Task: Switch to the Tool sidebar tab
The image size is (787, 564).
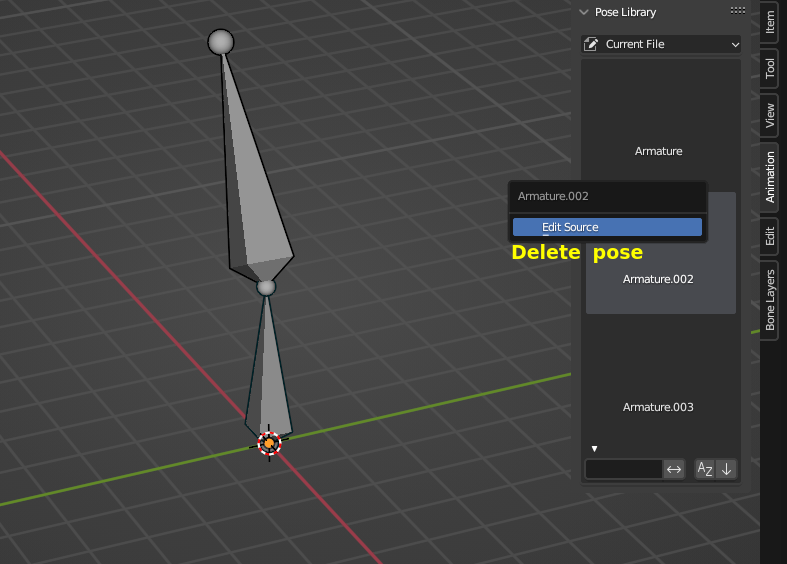Action: pyautogui.click(x=769, y=68)
